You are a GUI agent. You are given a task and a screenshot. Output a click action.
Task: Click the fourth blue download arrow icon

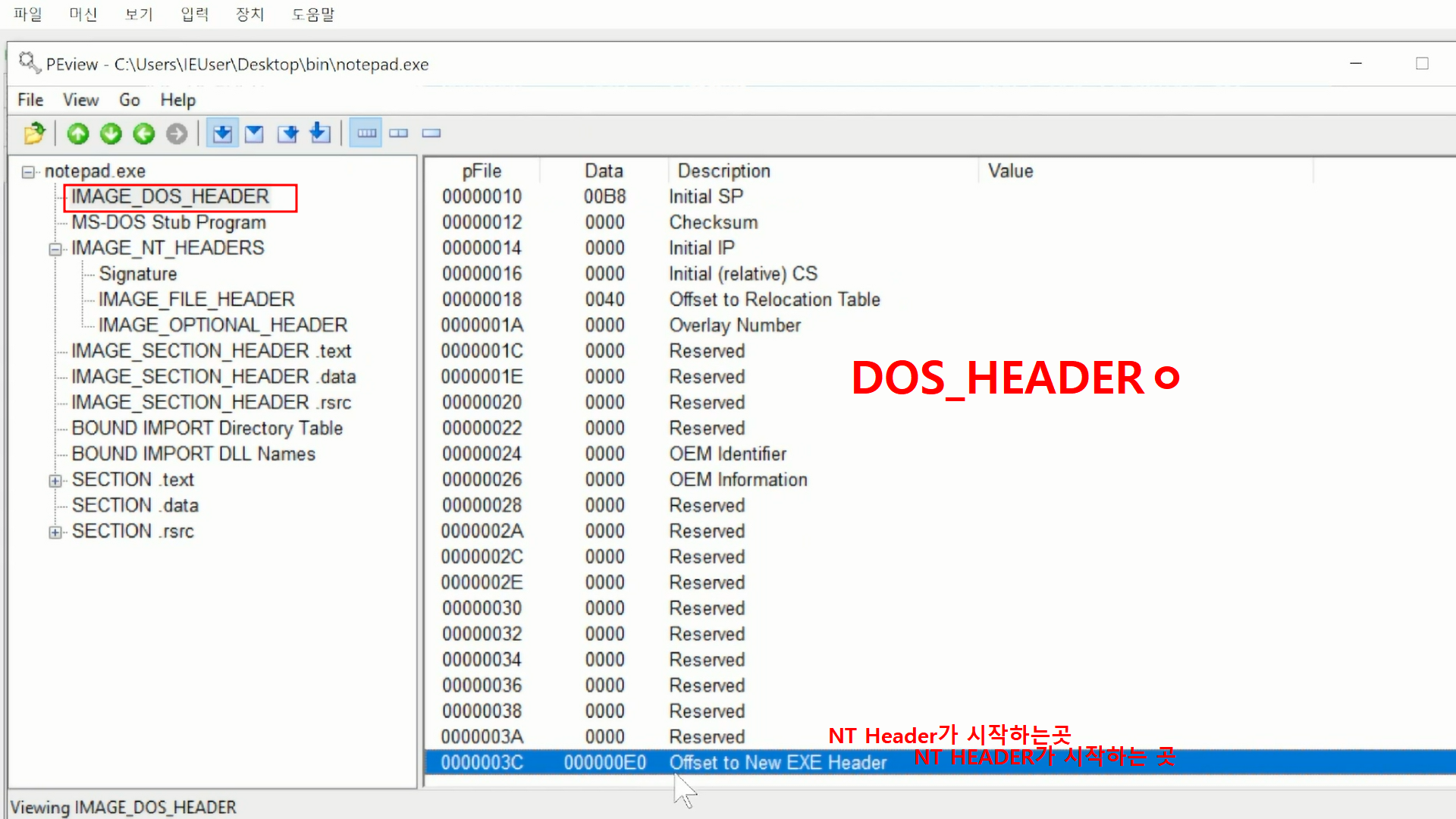click(x=320, y=133)
